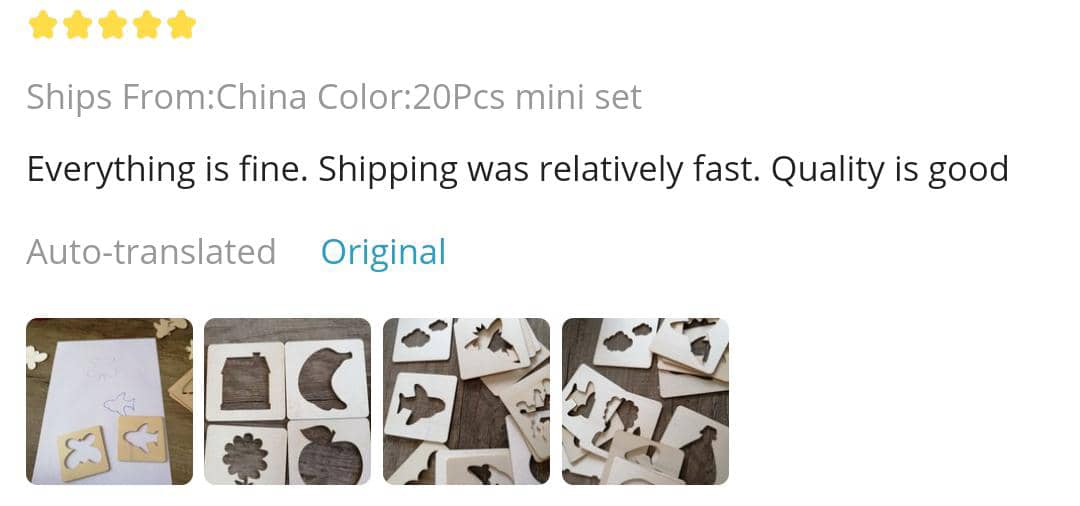Screen dimensions: 1080x506
Task: Click the second yellow rating star
Action: pos(77,25)
